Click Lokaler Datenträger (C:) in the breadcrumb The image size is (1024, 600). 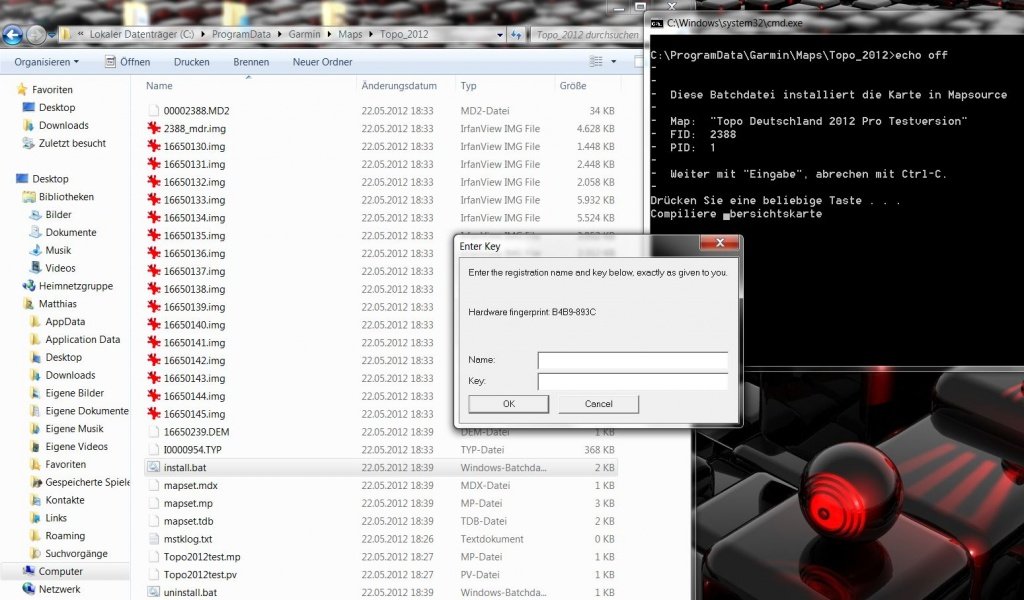click(x=142, y=35)
